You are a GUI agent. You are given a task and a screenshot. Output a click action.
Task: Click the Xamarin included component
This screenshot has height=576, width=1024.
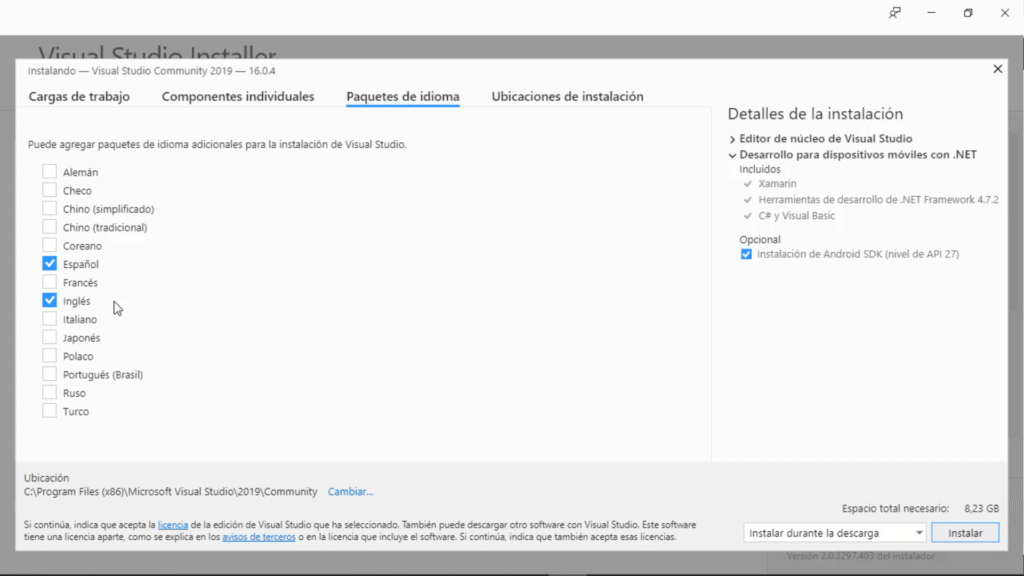click(777, 184)
